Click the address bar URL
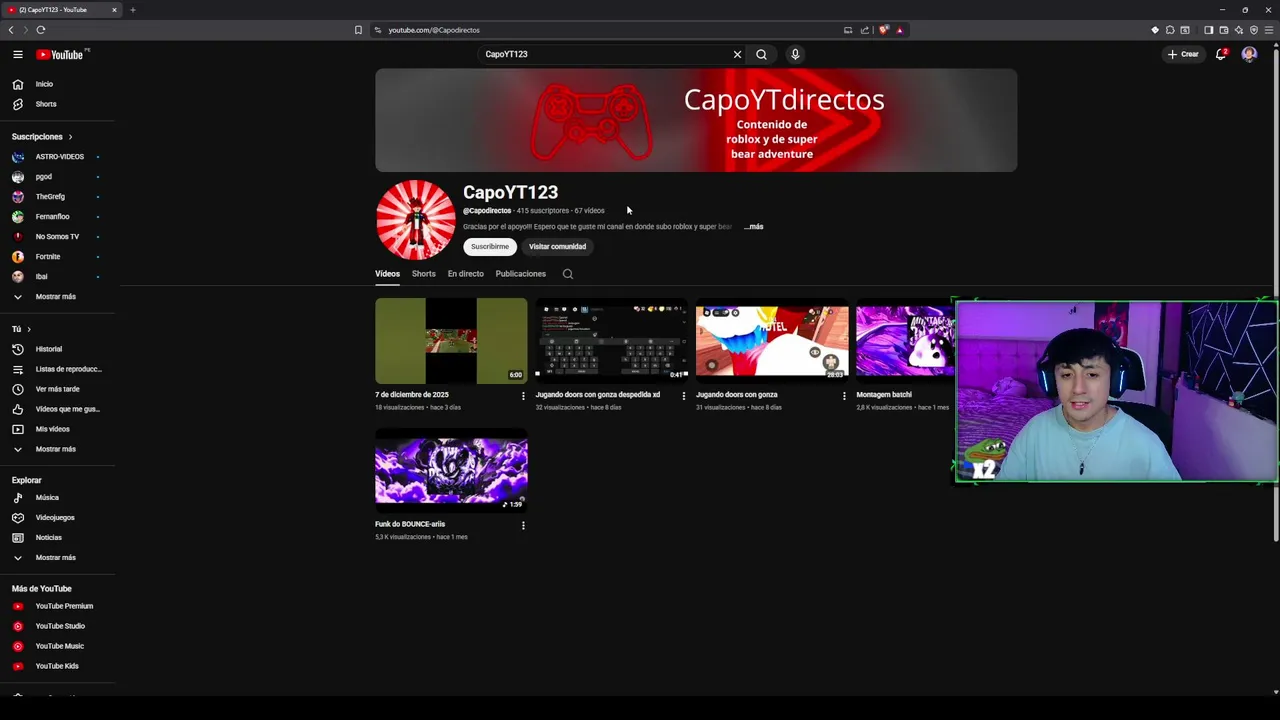This screenshot has height=720, width=1280. point(434,30)
